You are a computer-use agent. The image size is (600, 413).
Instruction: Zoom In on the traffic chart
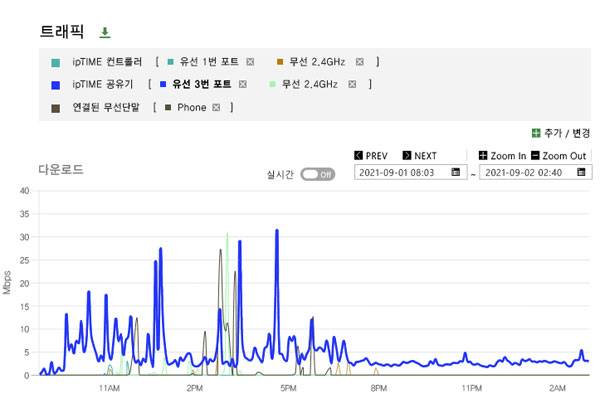pyautogui.click(x=502, y=156)
